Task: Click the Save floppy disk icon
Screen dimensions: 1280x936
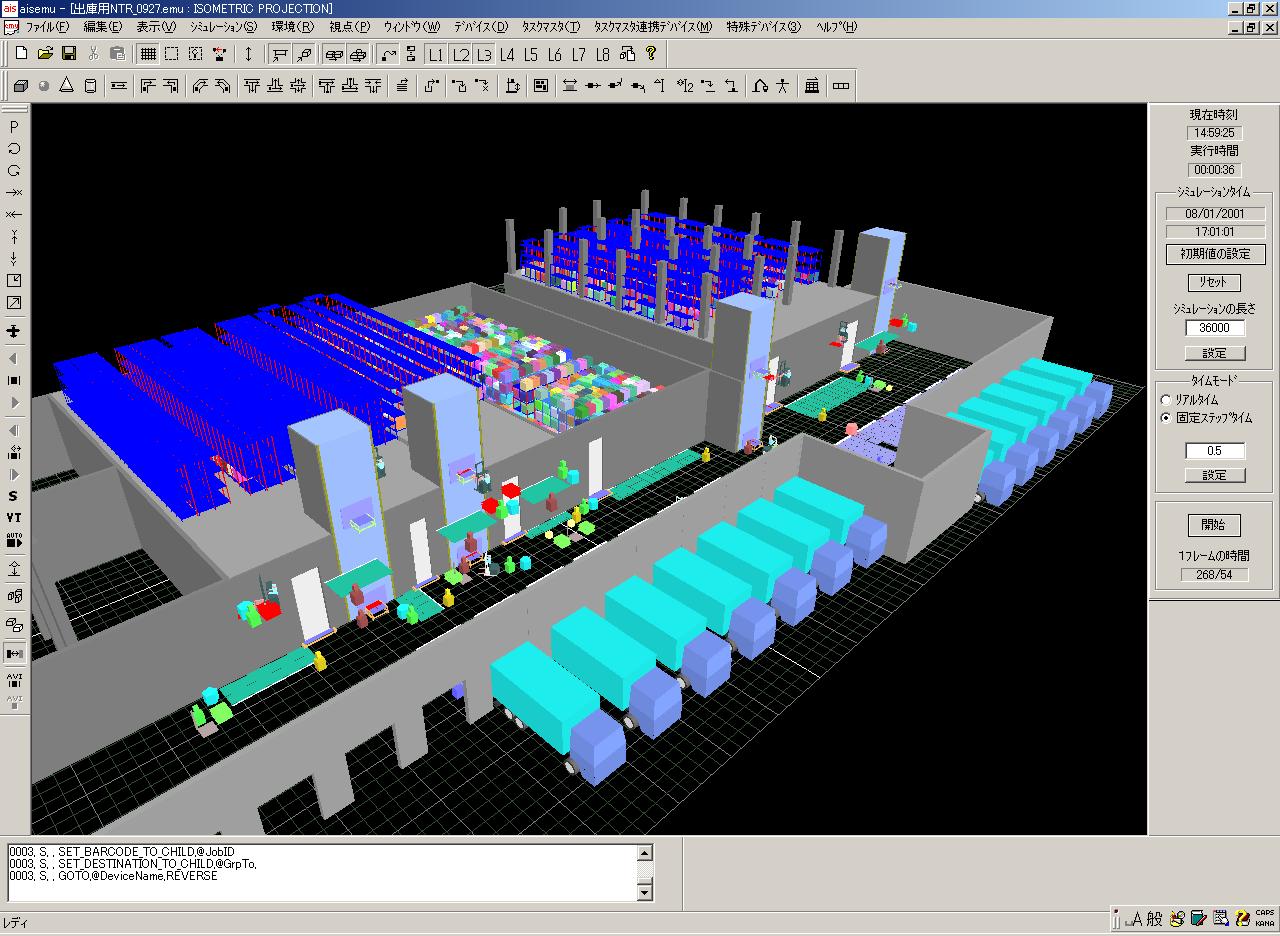Action: (x=69, y=54)
